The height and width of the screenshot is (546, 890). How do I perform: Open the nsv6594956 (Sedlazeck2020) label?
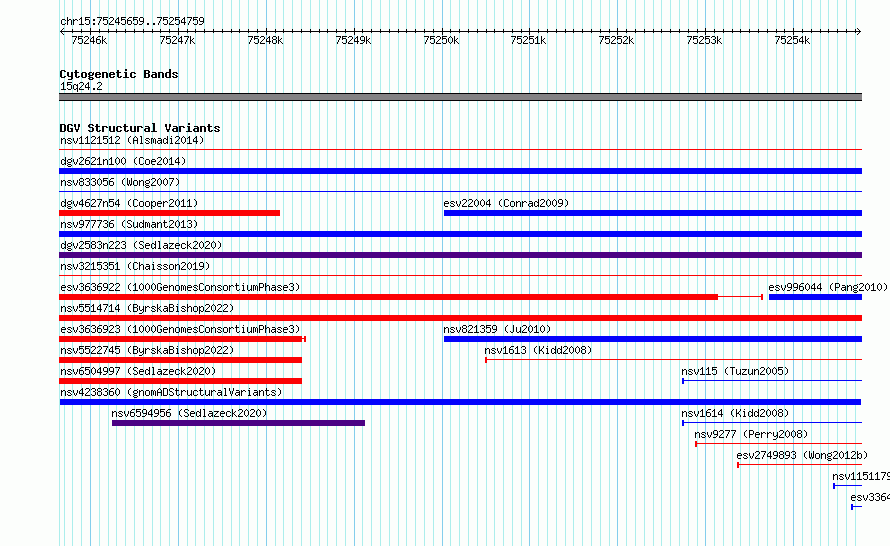189,413
